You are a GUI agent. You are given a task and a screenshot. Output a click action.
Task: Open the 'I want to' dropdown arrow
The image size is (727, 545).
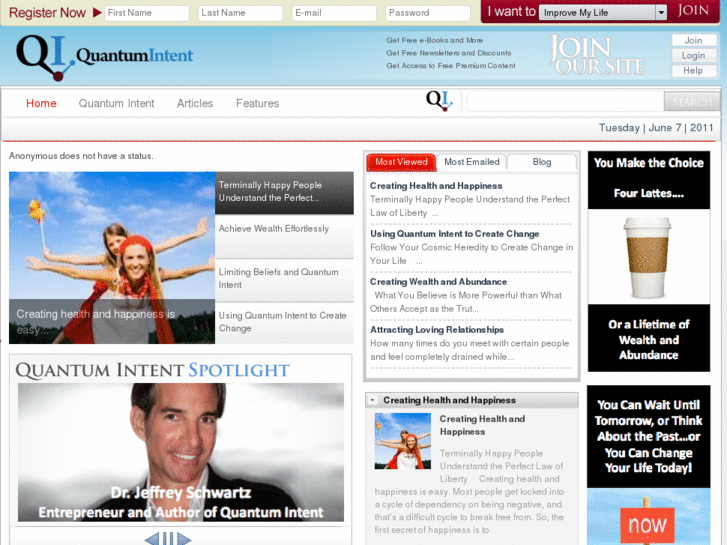point(661,13)
